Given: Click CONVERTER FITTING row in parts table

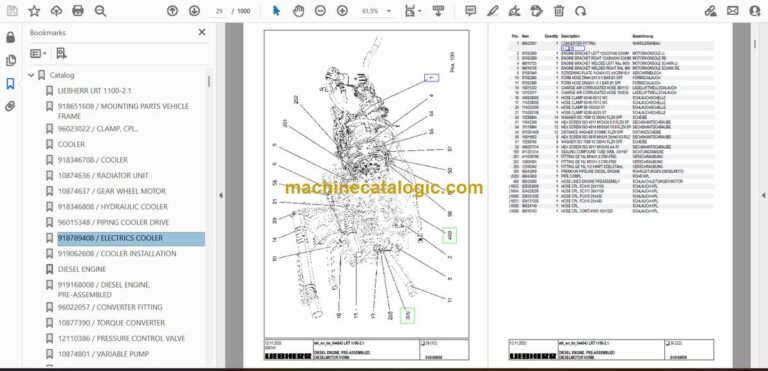Looking at the screenshot, I should click(612, 44).
